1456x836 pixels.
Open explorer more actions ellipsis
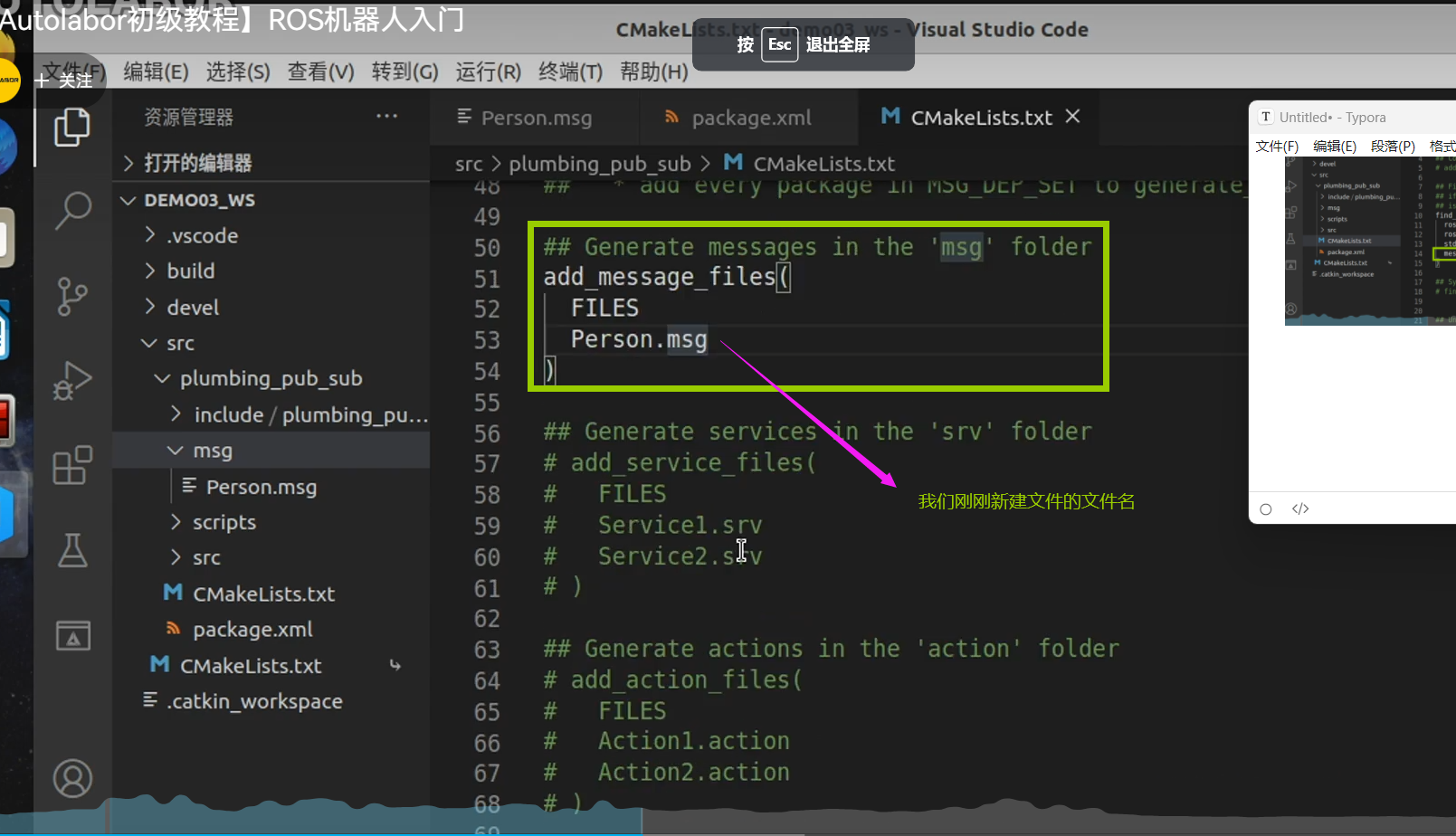(x=386, y=116)
